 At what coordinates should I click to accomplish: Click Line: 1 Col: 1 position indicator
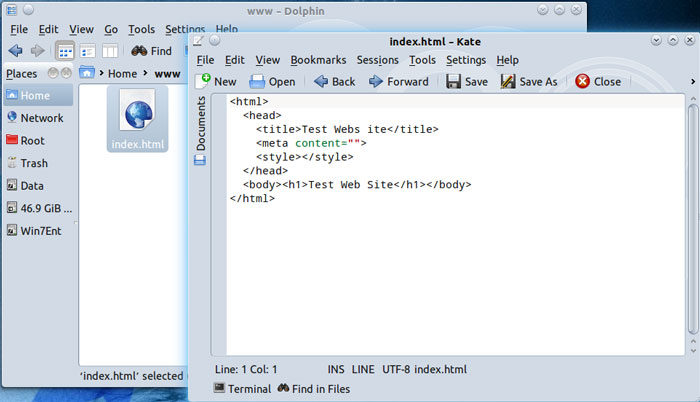pos(246,369)
